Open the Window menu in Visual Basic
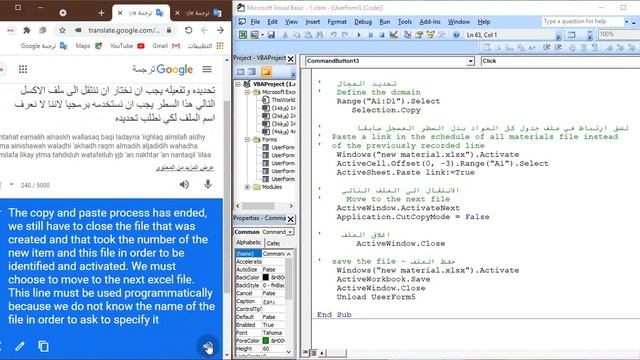The width and height of the screenshot is (640, 360). tap(459, 22)
